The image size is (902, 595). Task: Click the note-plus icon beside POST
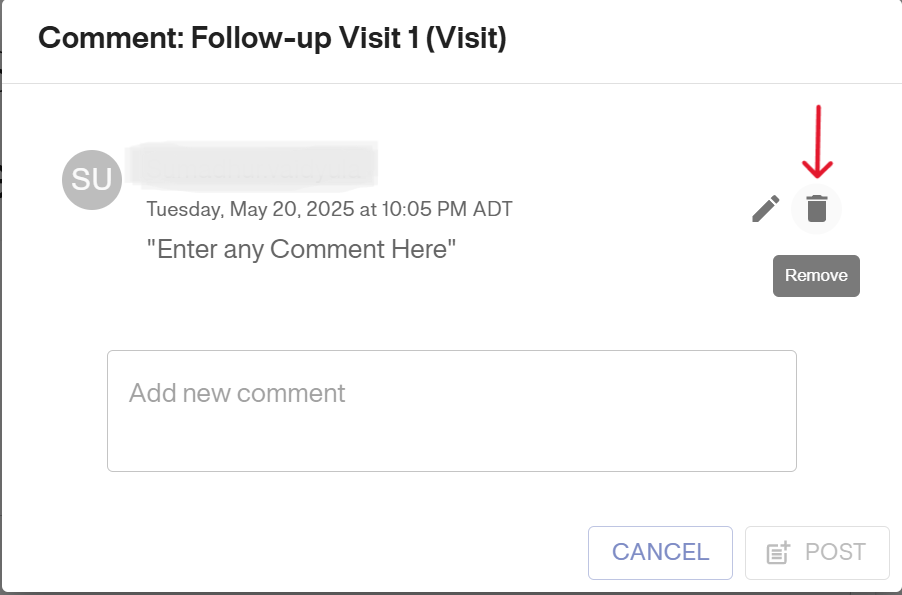pyautogui.click(x=778, y=552)
